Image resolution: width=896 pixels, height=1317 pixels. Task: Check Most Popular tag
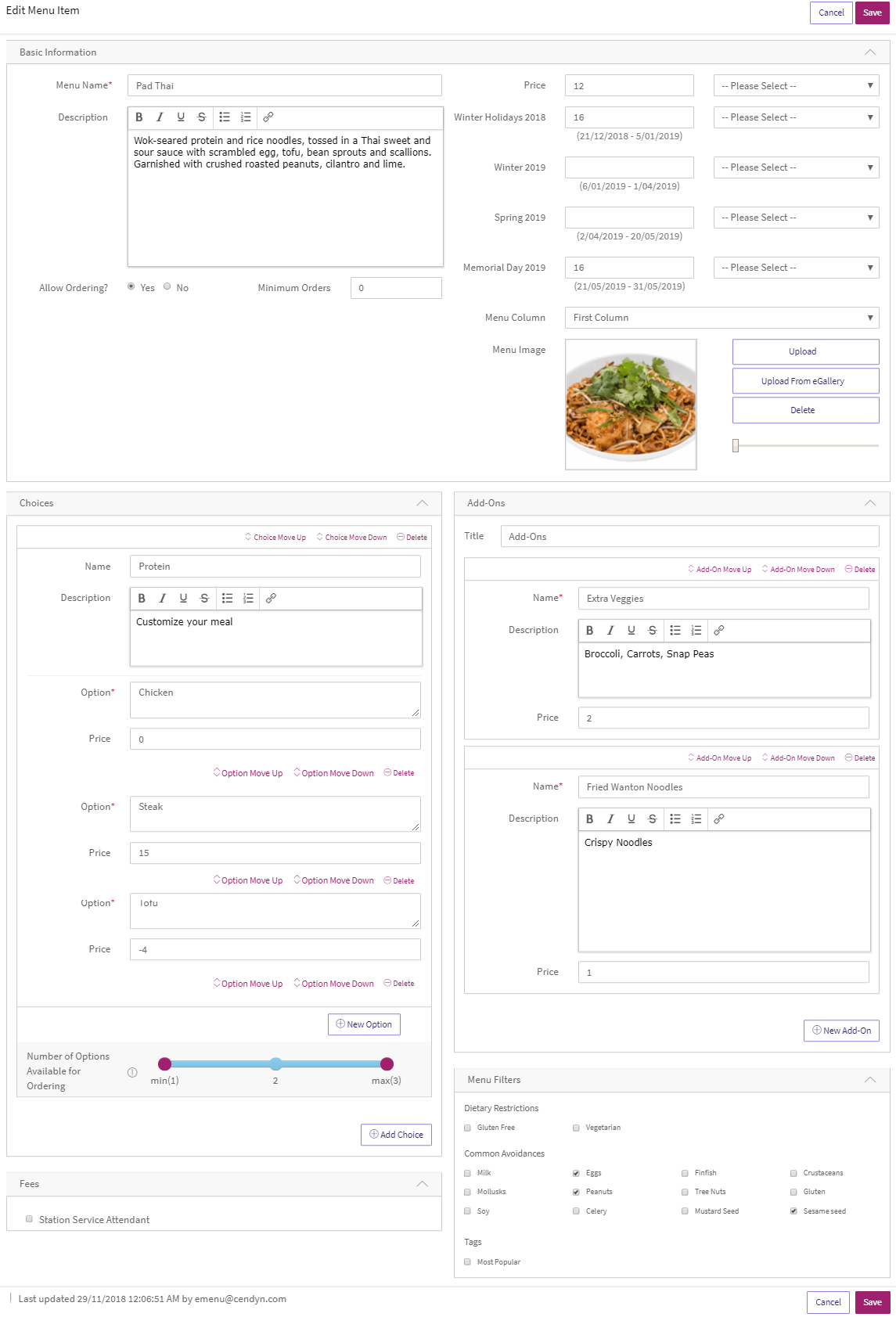coord(468,1262)
